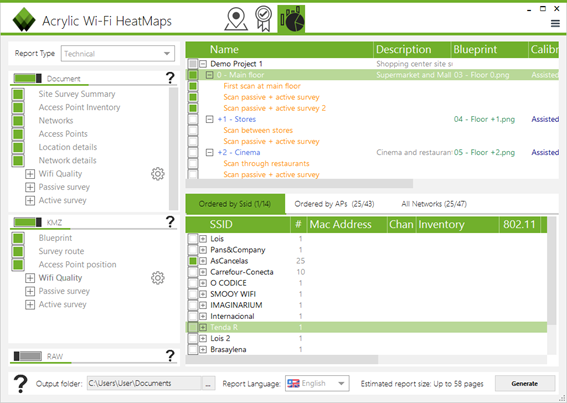Open RAW section help question mark
This screenshot has height=403, width=567.
point(170,356)
